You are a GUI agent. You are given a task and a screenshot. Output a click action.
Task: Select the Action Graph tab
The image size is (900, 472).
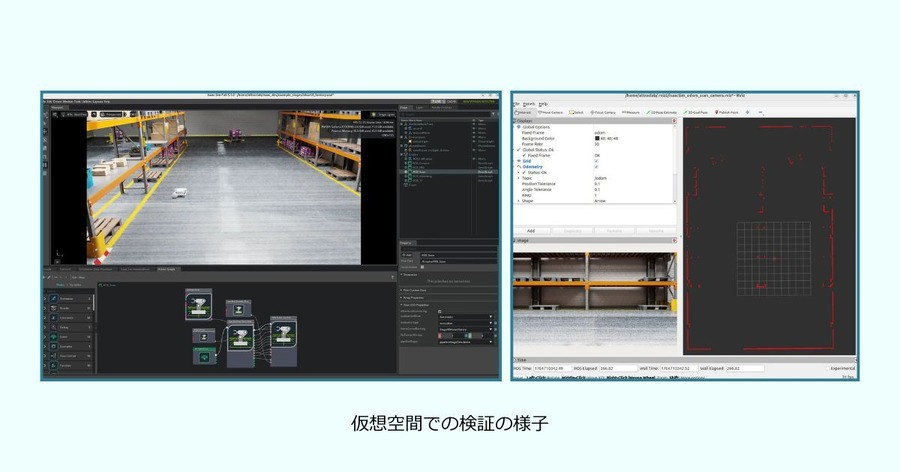tap(169, 269)
